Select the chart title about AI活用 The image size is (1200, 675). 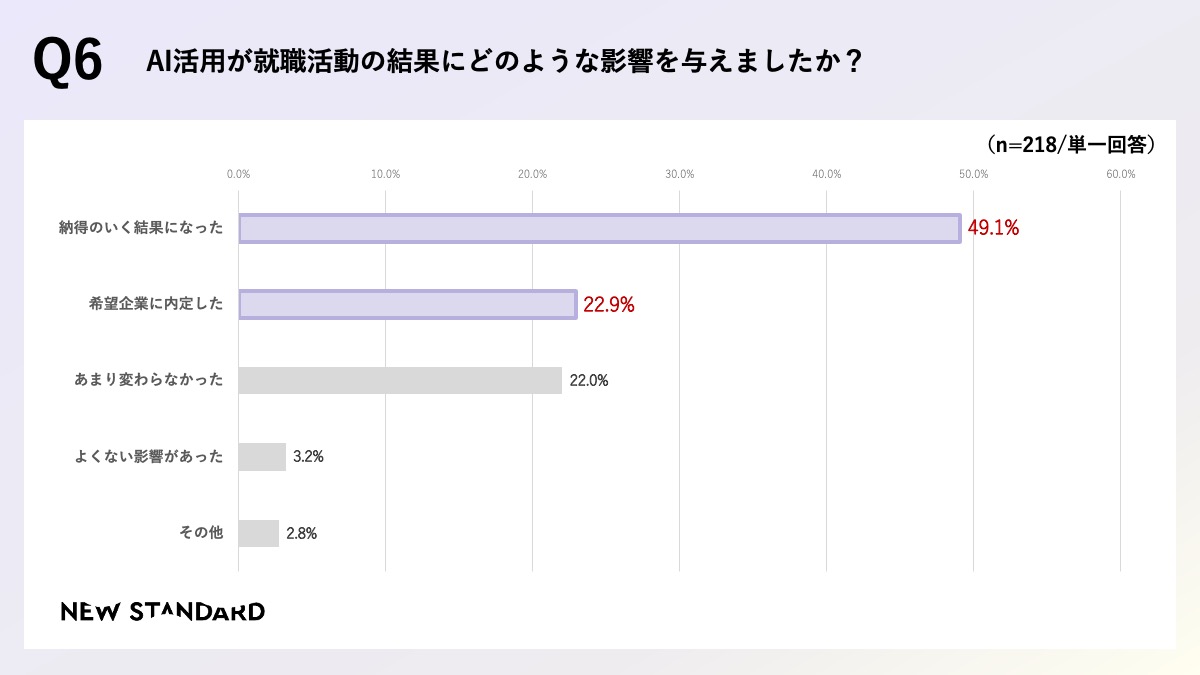[x=504, y=62]
